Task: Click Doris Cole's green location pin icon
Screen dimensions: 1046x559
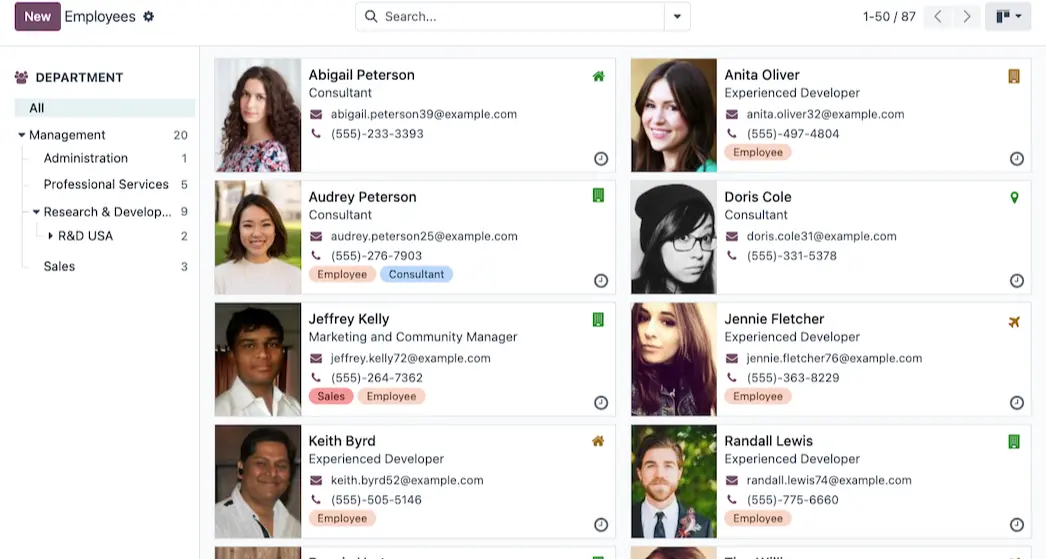Action: coord(1014,198)
